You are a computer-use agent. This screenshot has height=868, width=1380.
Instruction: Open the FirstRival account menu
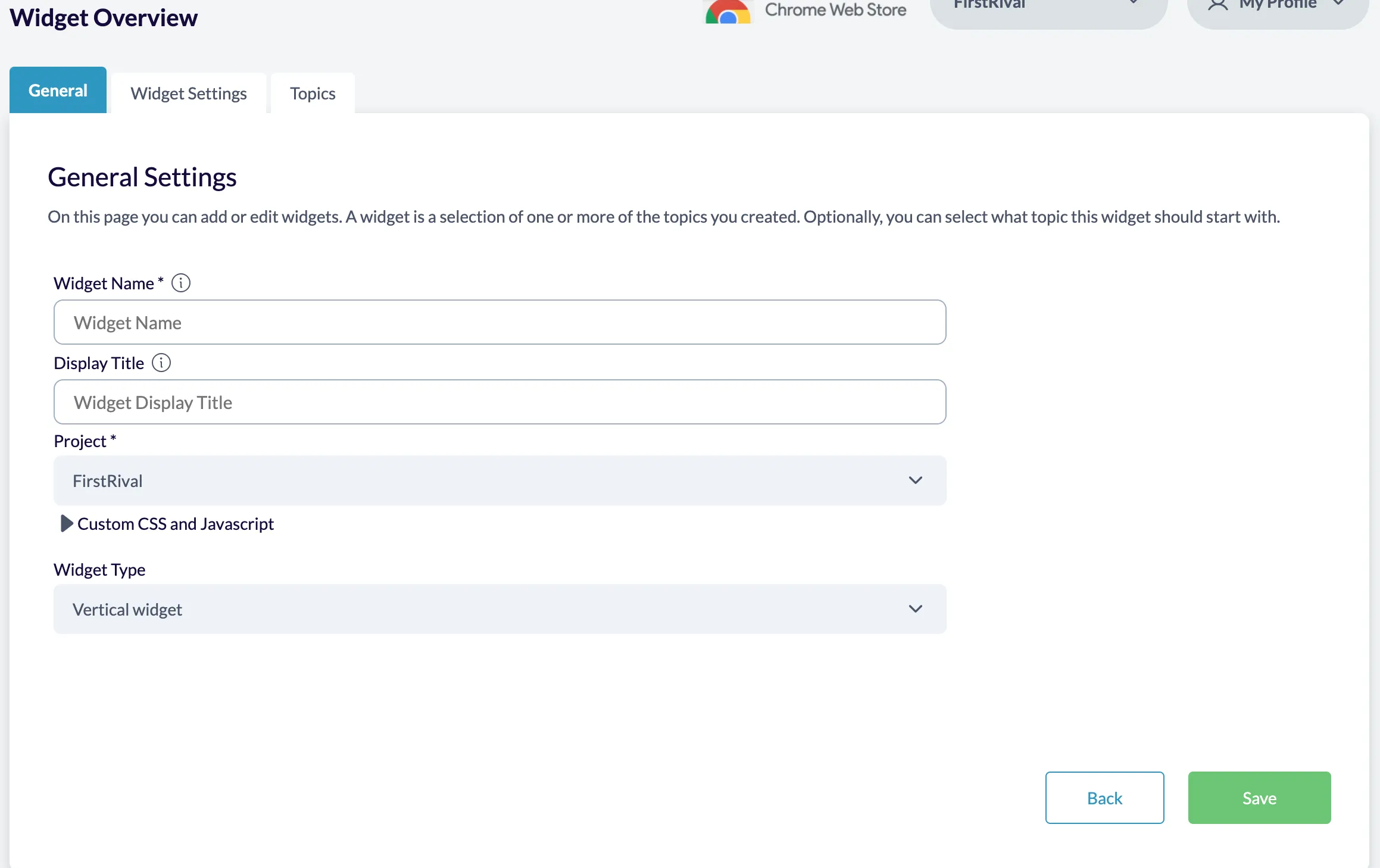(1048, 5)
